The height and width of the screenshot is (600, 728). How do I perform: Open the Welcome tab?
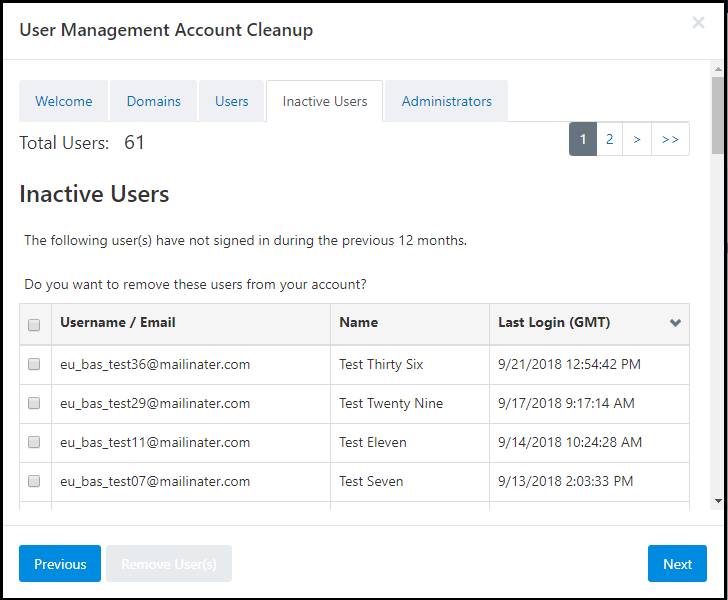tap(64, 101)
